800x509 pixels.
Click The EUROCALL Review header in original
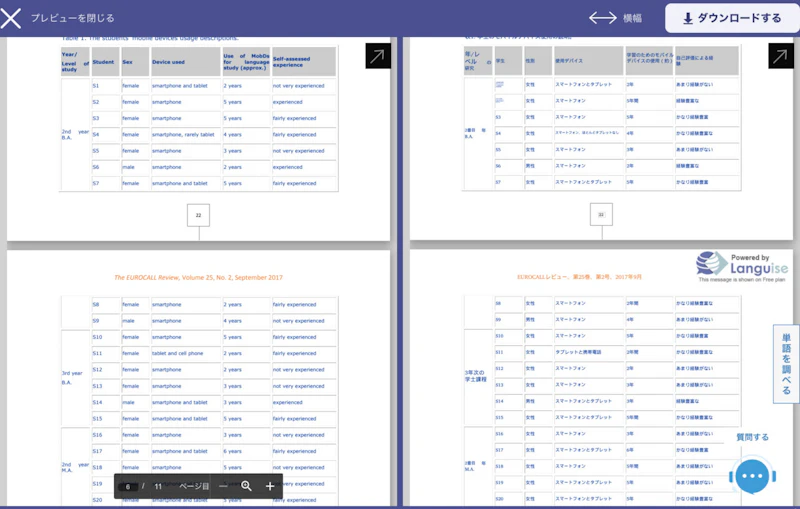point(198,277)
